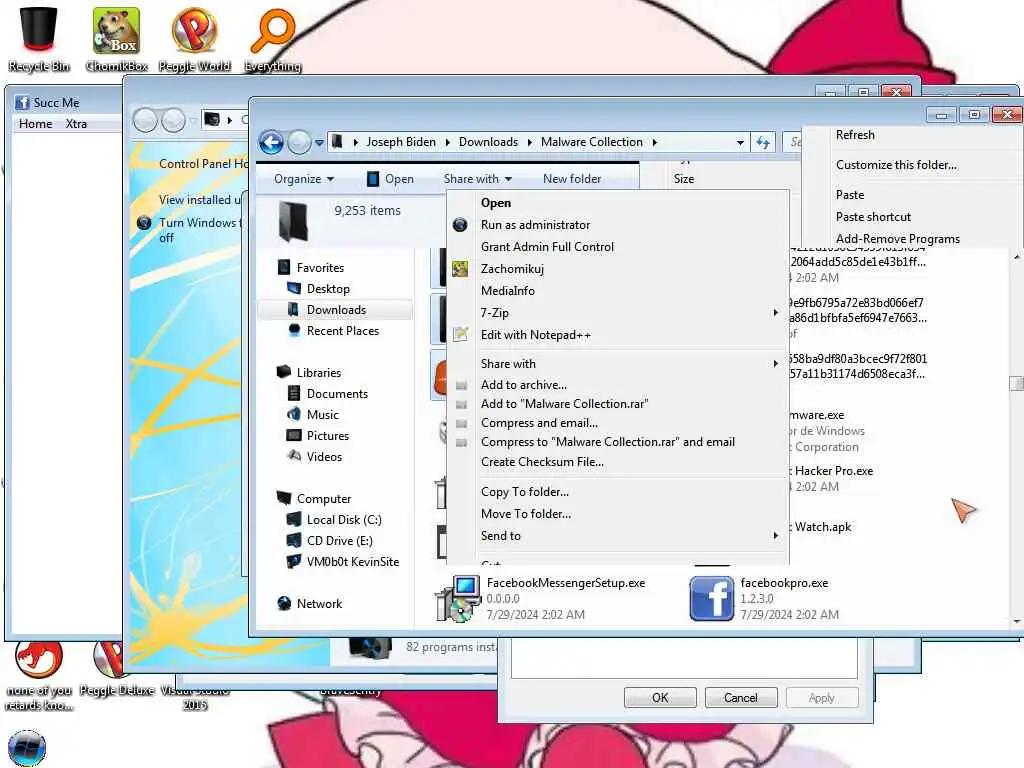1024x768 pixels.
Task: Expand the Share with context submenu
Action: coord(776,364)
